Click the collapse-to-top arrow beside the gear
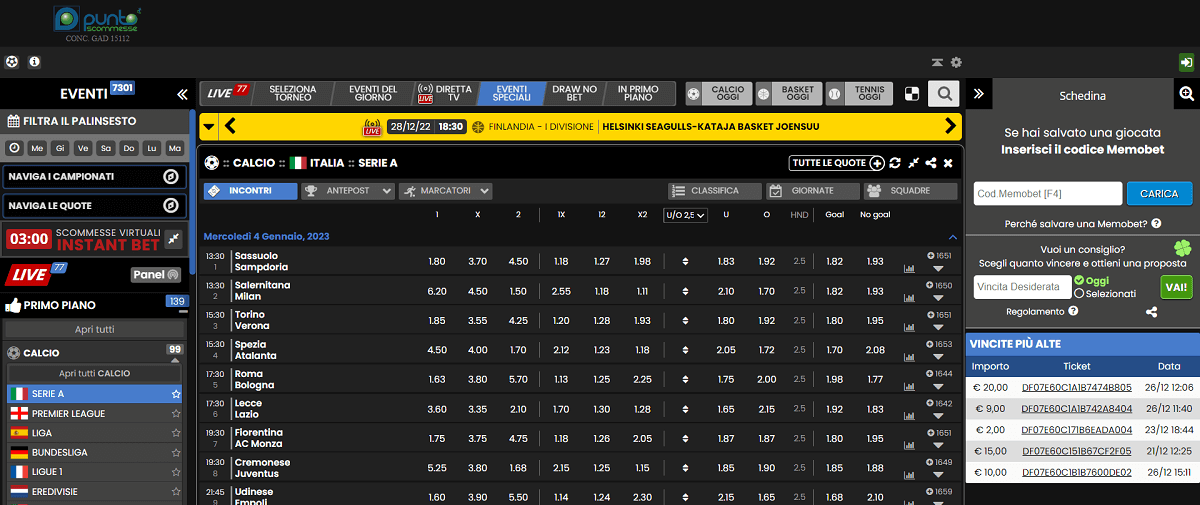Image resolution: width=1200 pixels, height=505 pixels. (937, 62)
